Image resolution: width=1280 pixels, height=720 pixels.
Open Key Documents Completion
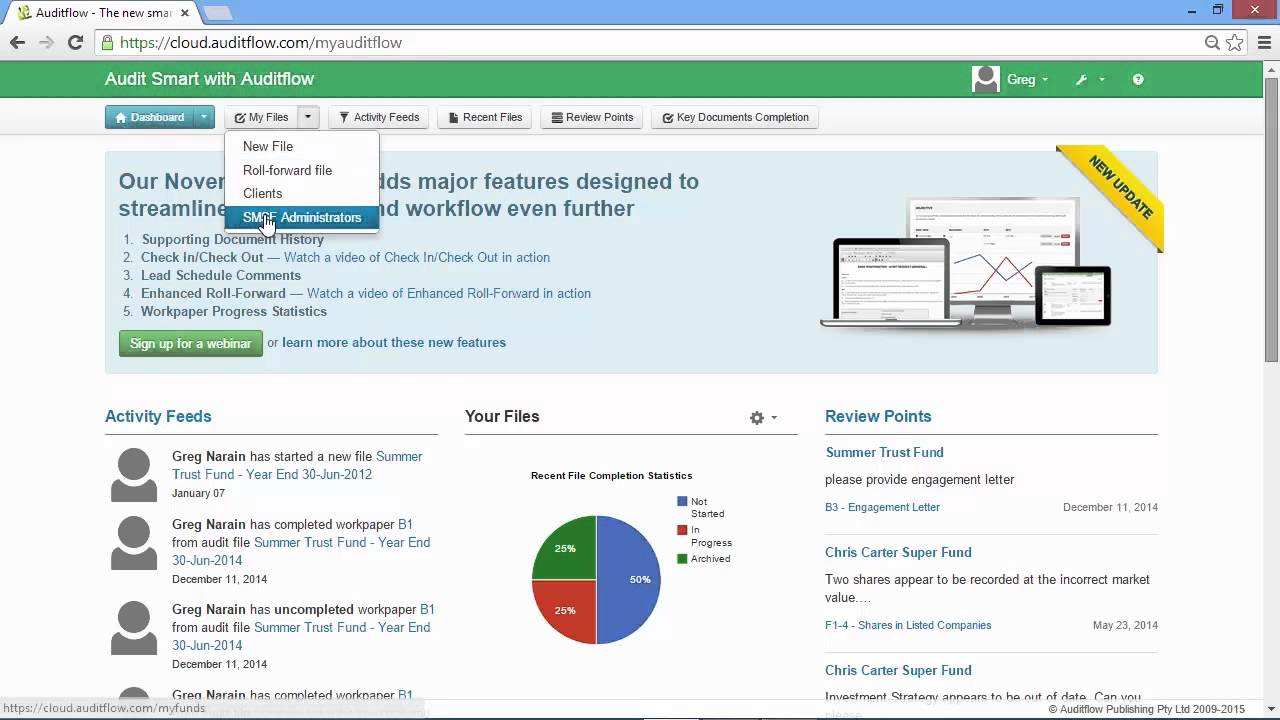coord(735,117)
